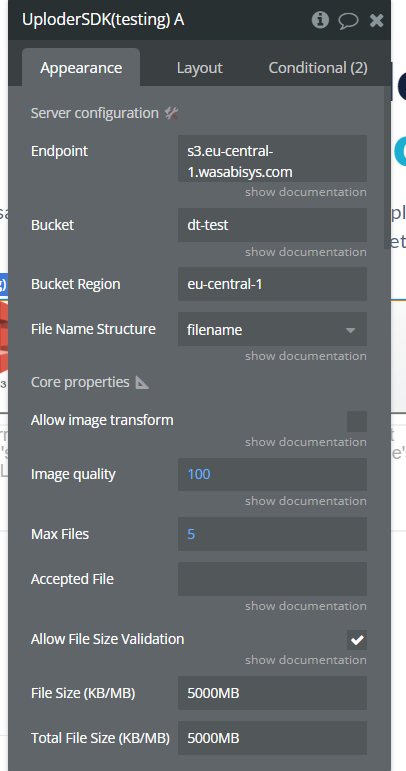Edit the Image quality value 100
This screenshot has height=771, width=406.
pyautogui.click(x=272, y=474)
